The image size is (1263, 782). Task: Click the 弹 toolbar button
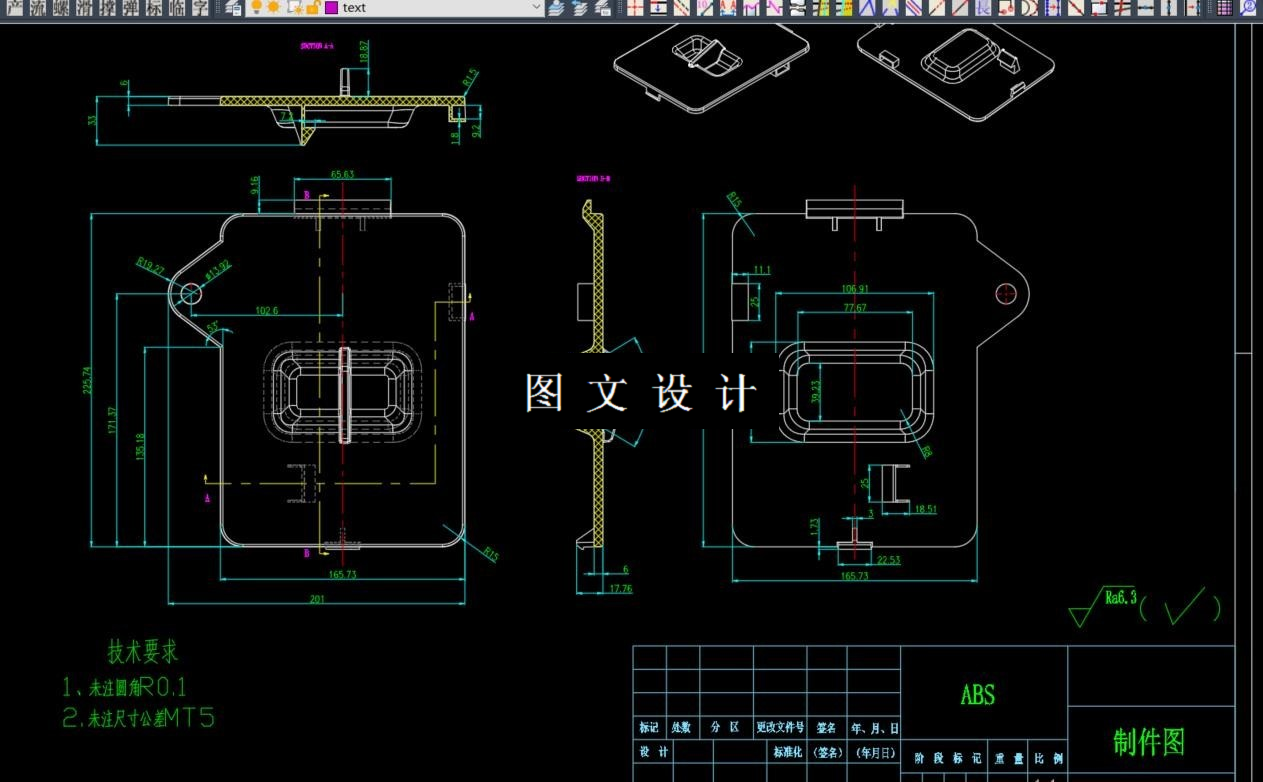(130, 8)
